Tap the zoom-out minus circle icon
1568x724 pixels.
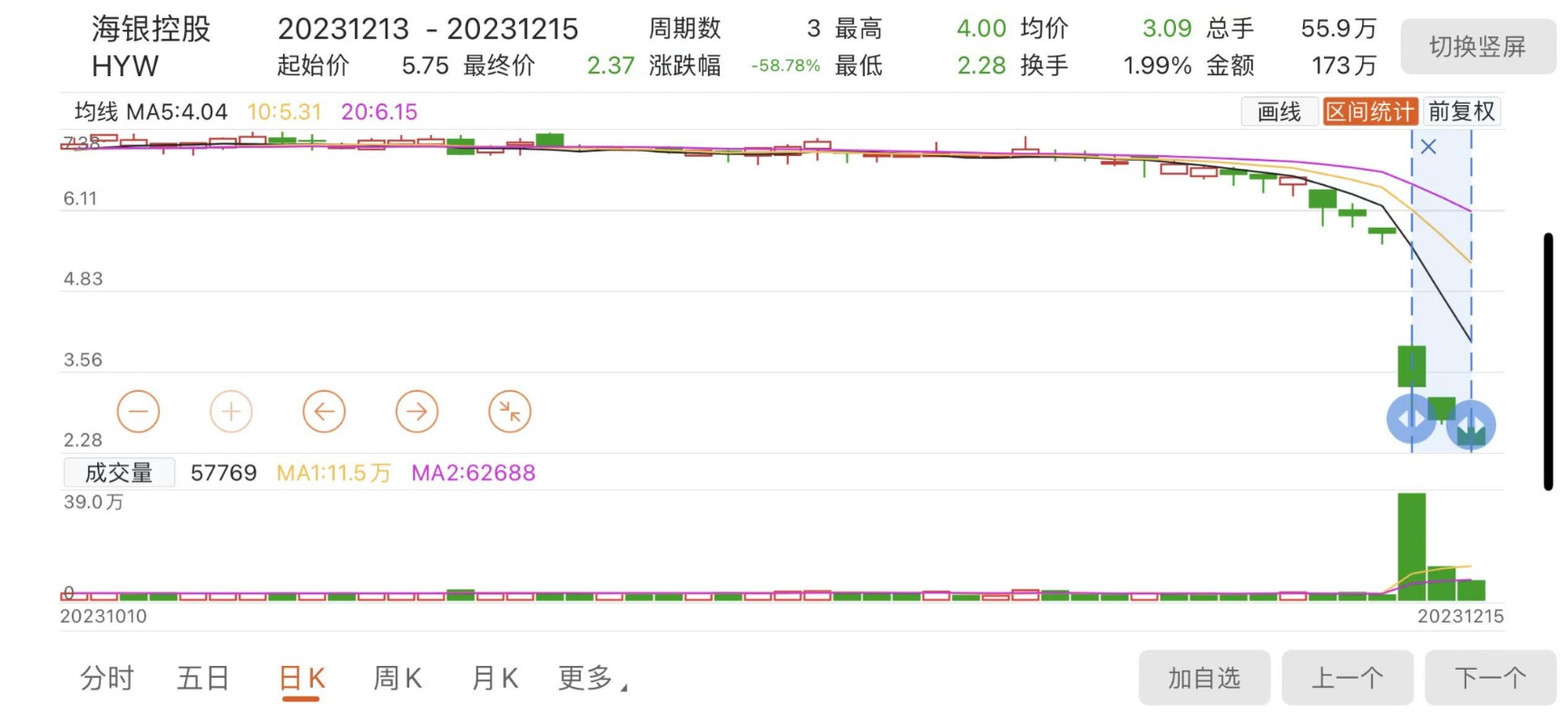tap(138, 412)
